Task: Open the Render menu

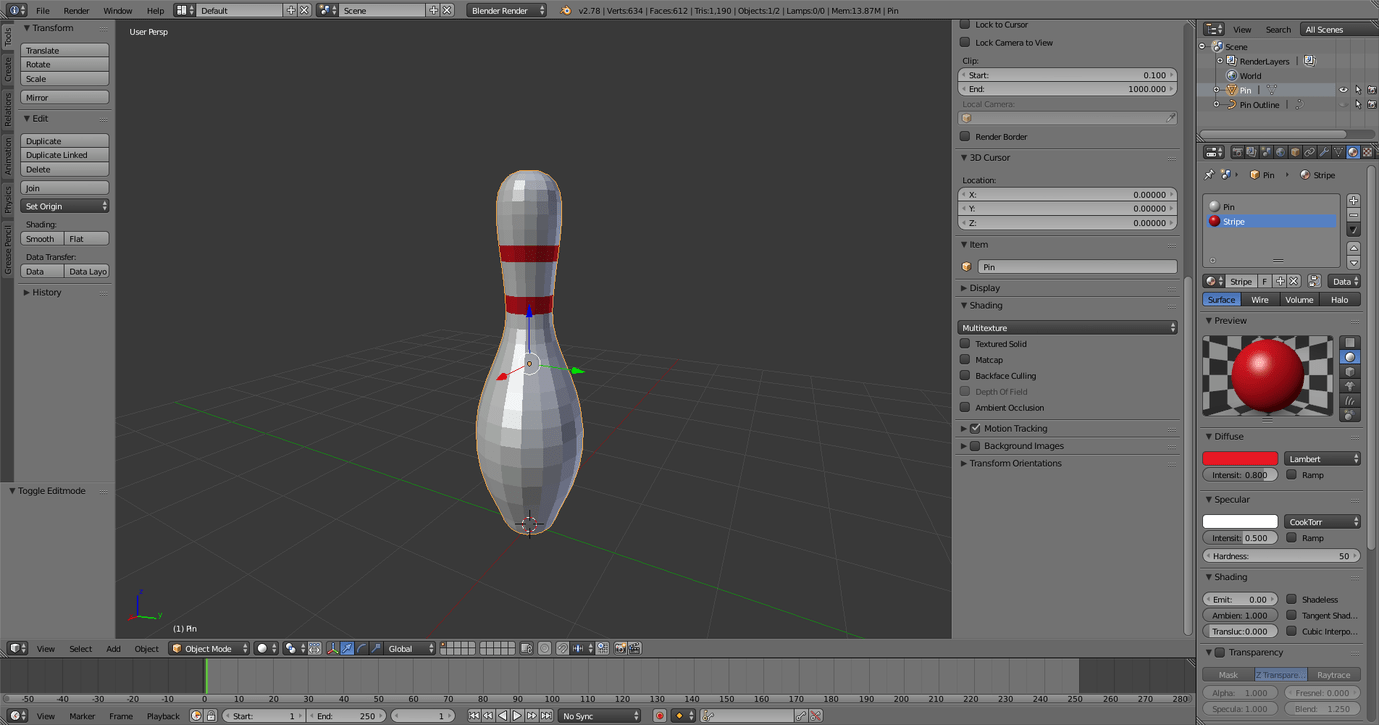Action: point(76,11)
